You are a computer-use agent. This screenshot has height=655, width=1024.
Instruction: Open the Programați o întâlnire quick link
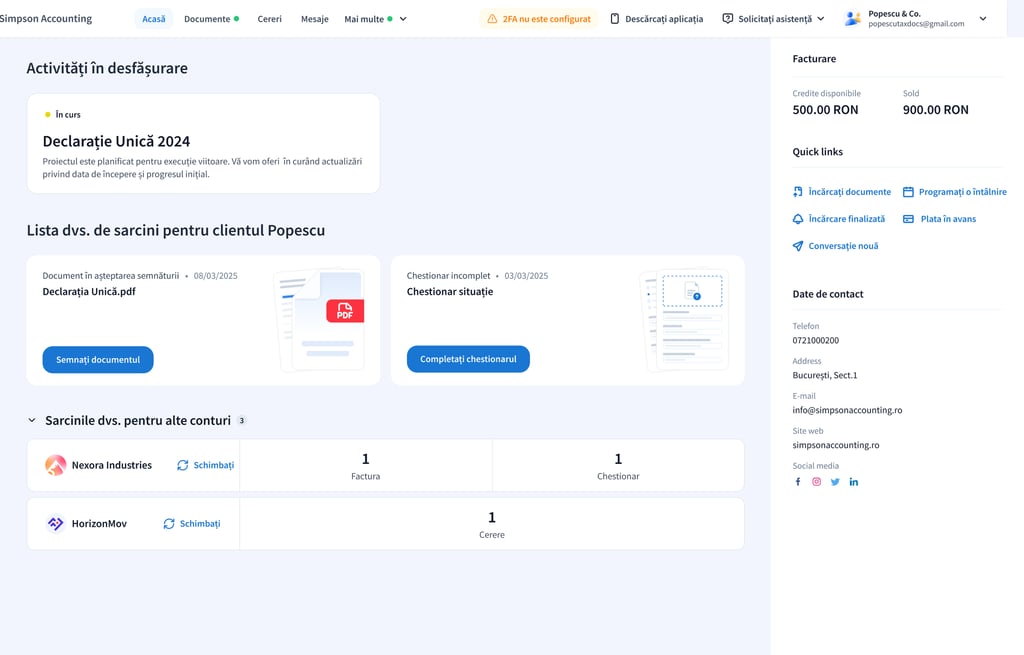pos(954,192)
